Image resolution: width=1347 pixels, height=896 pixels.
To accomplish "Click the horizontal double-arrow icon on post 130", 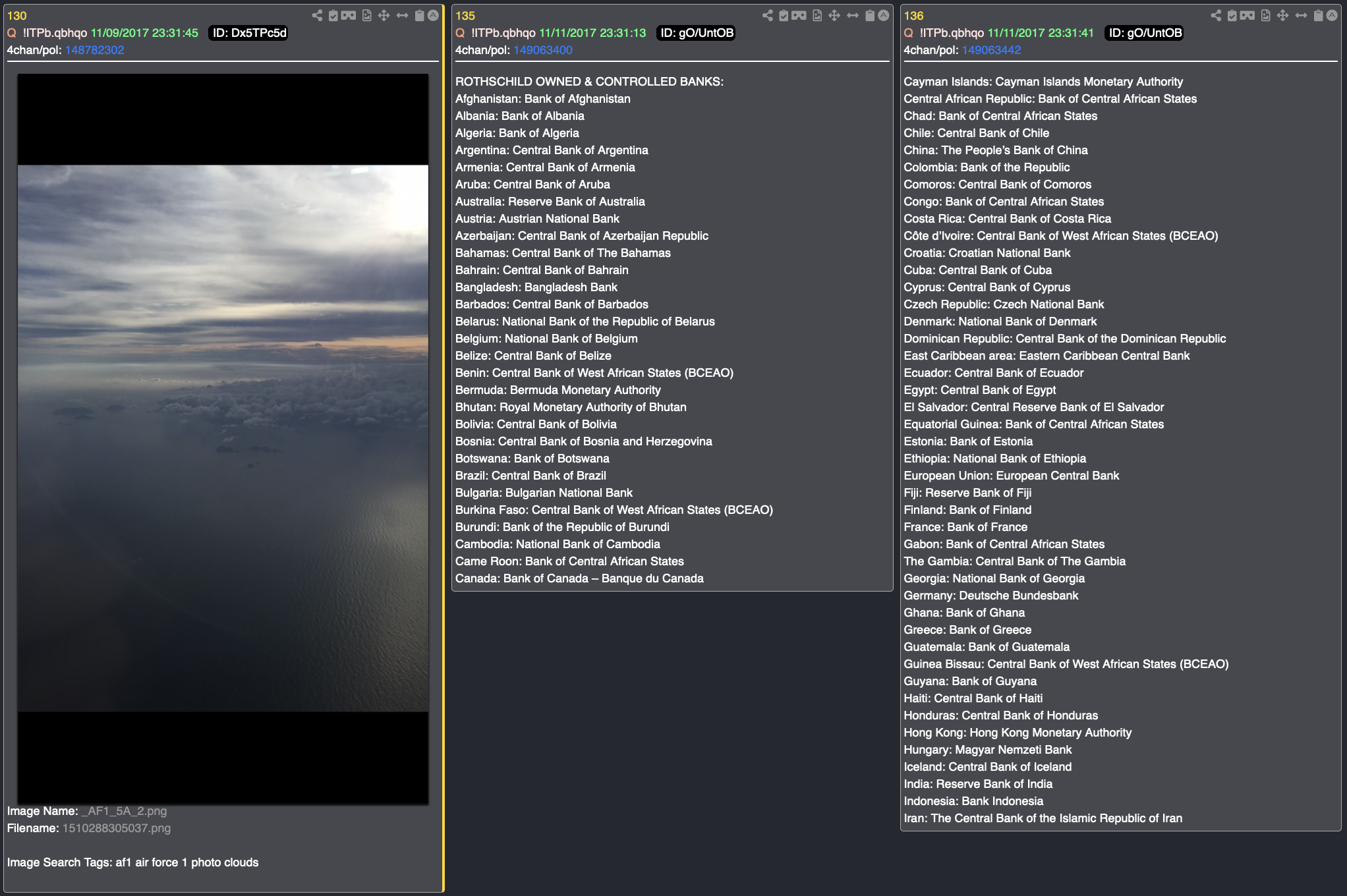I will [402, 15].
